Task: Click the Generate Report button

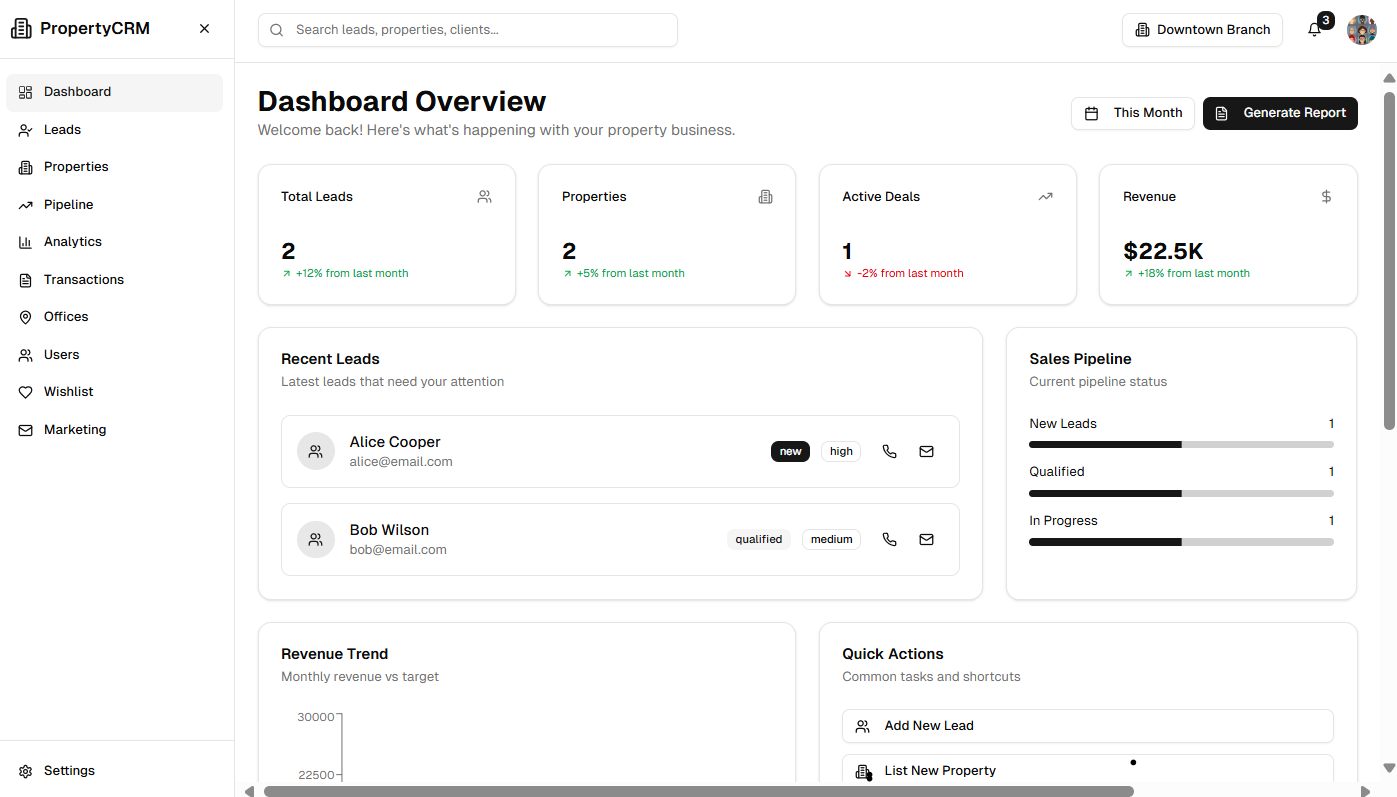Action: click(1280, 113)
